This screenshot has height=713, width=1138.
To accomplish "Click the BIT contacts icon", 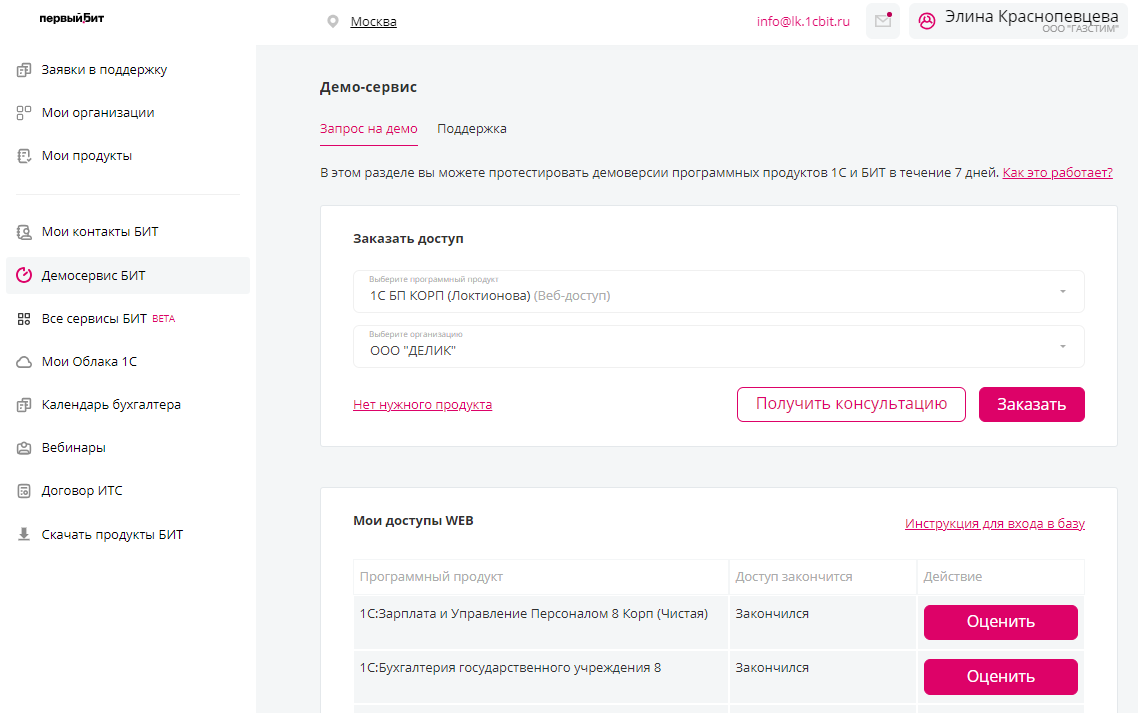I will tap(24, 232).
